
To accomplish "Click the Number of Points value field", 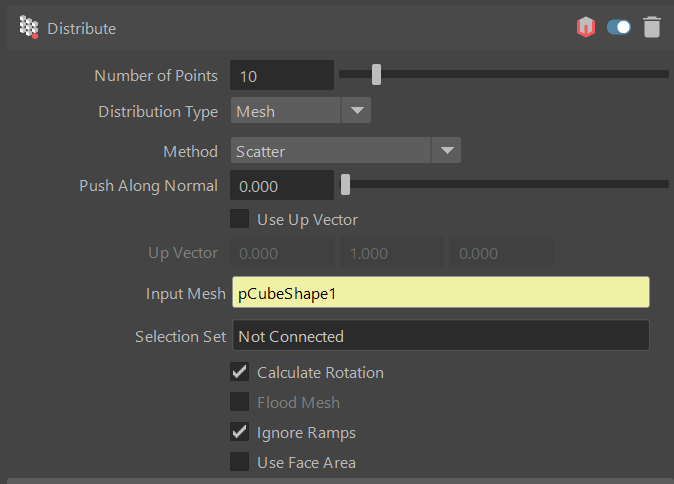I will 281,75.
